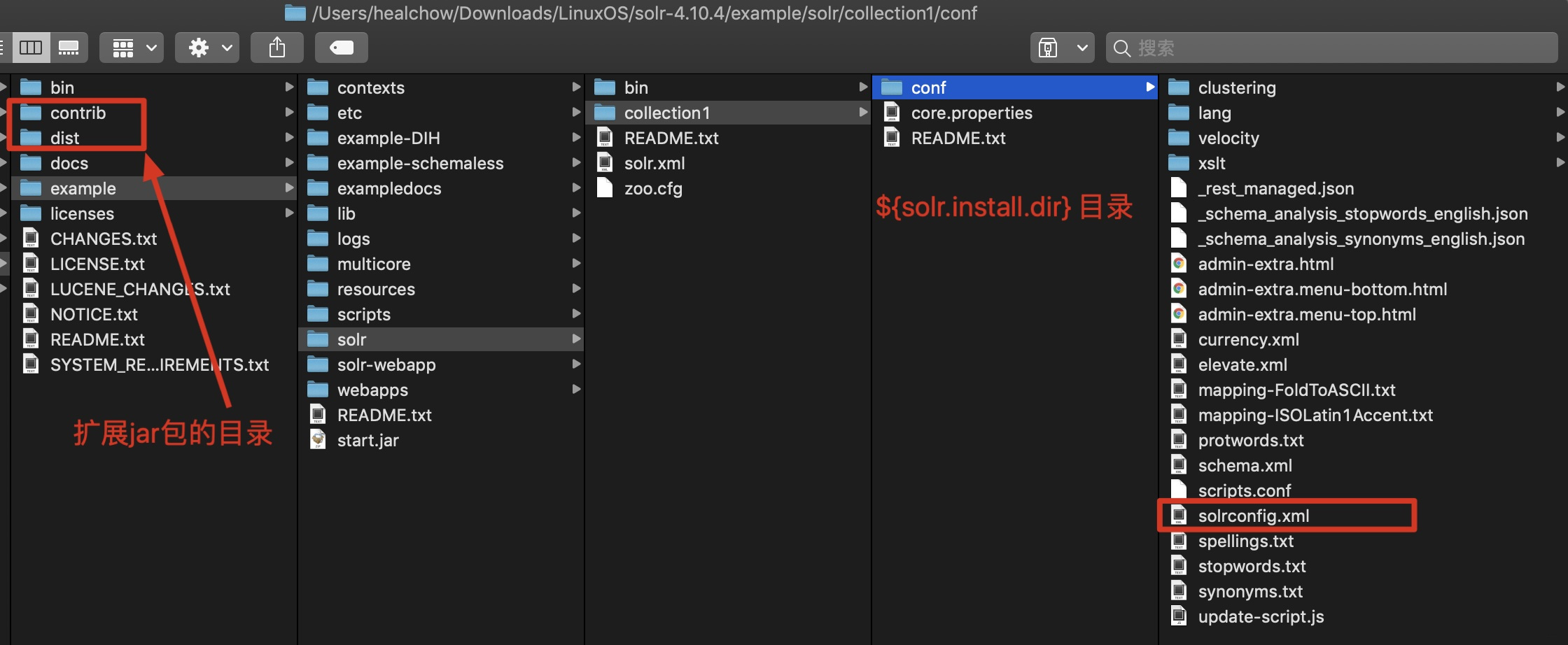Open the webapps folder
This screenshot has height=645, width=1568.
tap(441, 390)
